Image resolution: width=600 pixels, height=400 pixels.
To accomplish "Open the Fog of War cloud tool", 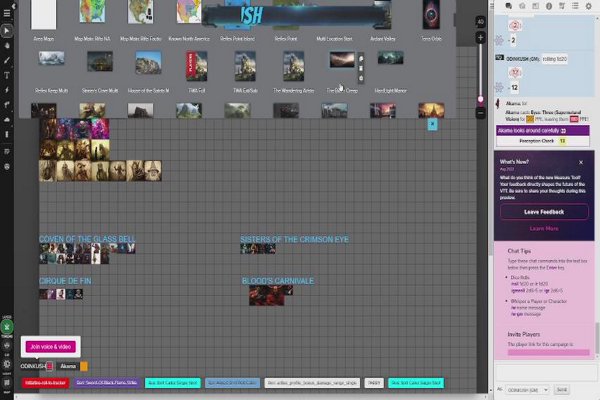I will click(x=7, y=119).
